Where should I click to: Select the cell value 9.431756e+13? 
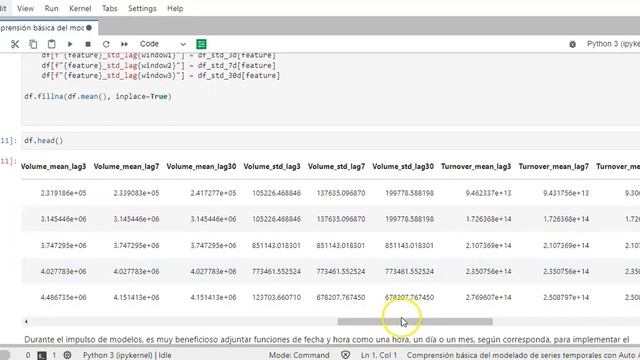coord(566,193)
